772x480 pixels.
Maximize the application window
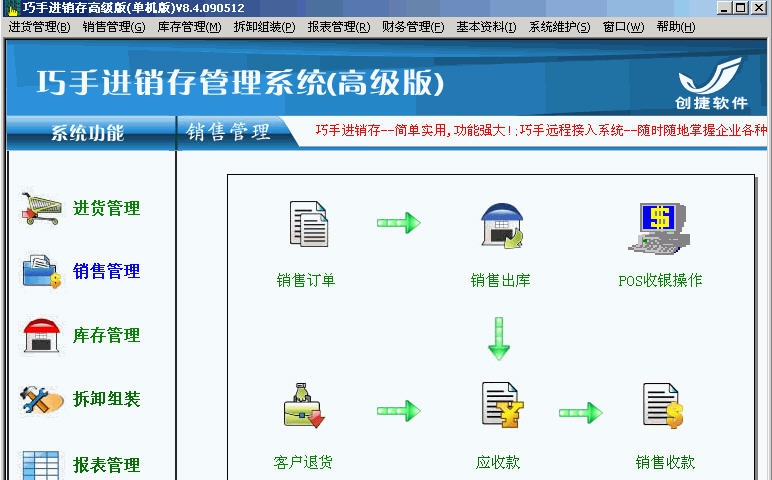click(x=740, y=7)
